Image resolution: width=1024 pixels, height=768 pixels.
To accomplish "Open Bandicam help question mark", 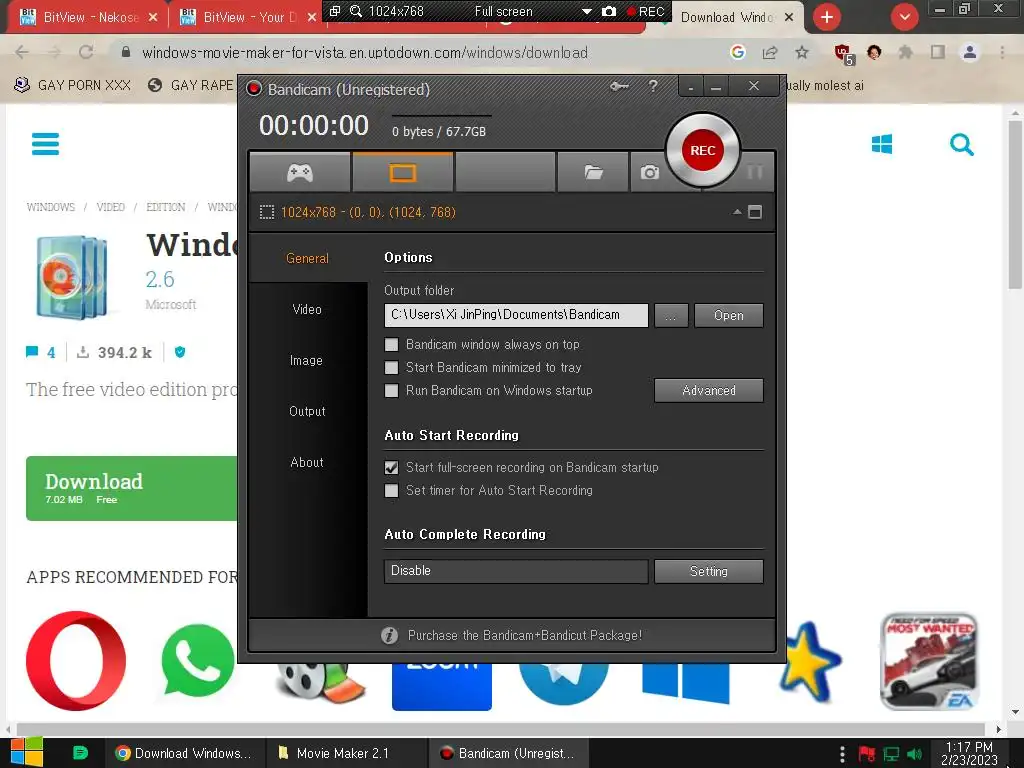I will [653, 86].
